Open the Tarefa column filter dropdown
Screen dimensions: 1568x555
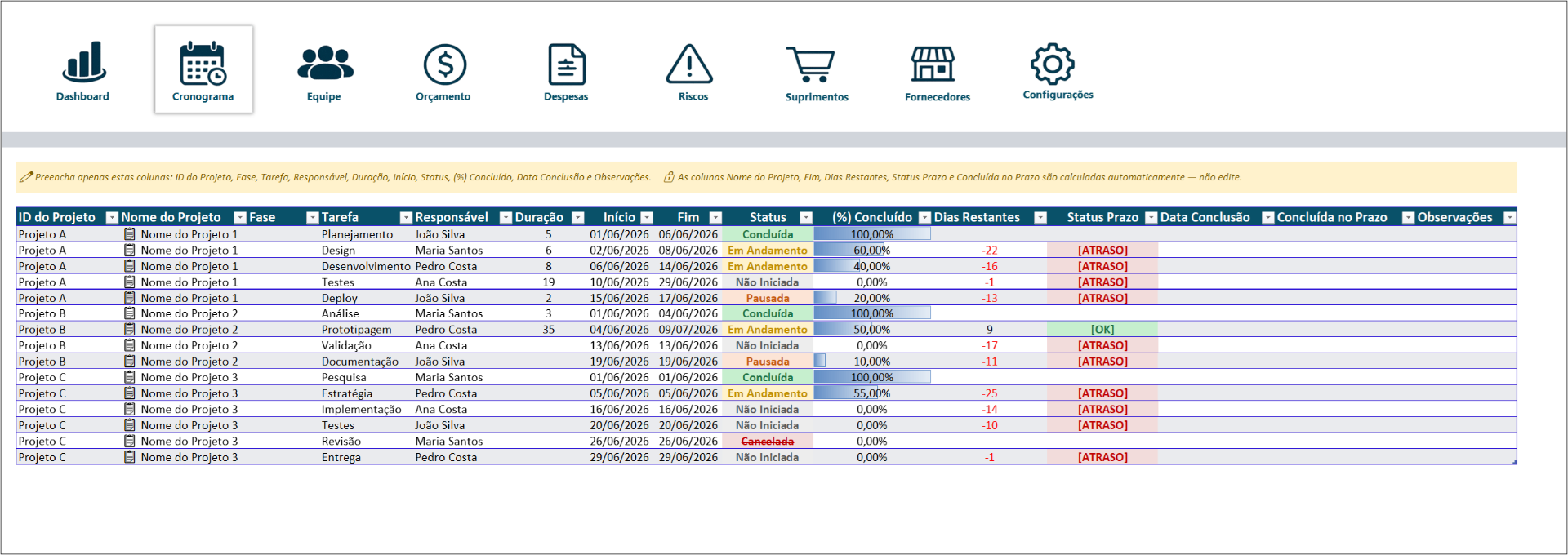(x=406, y=218)
